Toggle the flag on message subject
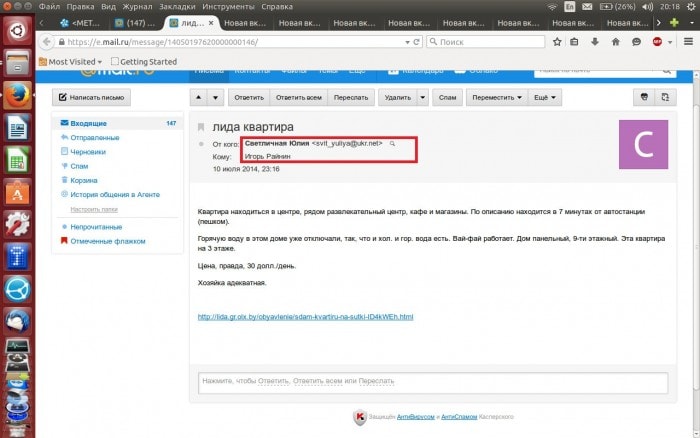Image resolution: width=700 pixels, height=438 pixels. tap(201, 127)
